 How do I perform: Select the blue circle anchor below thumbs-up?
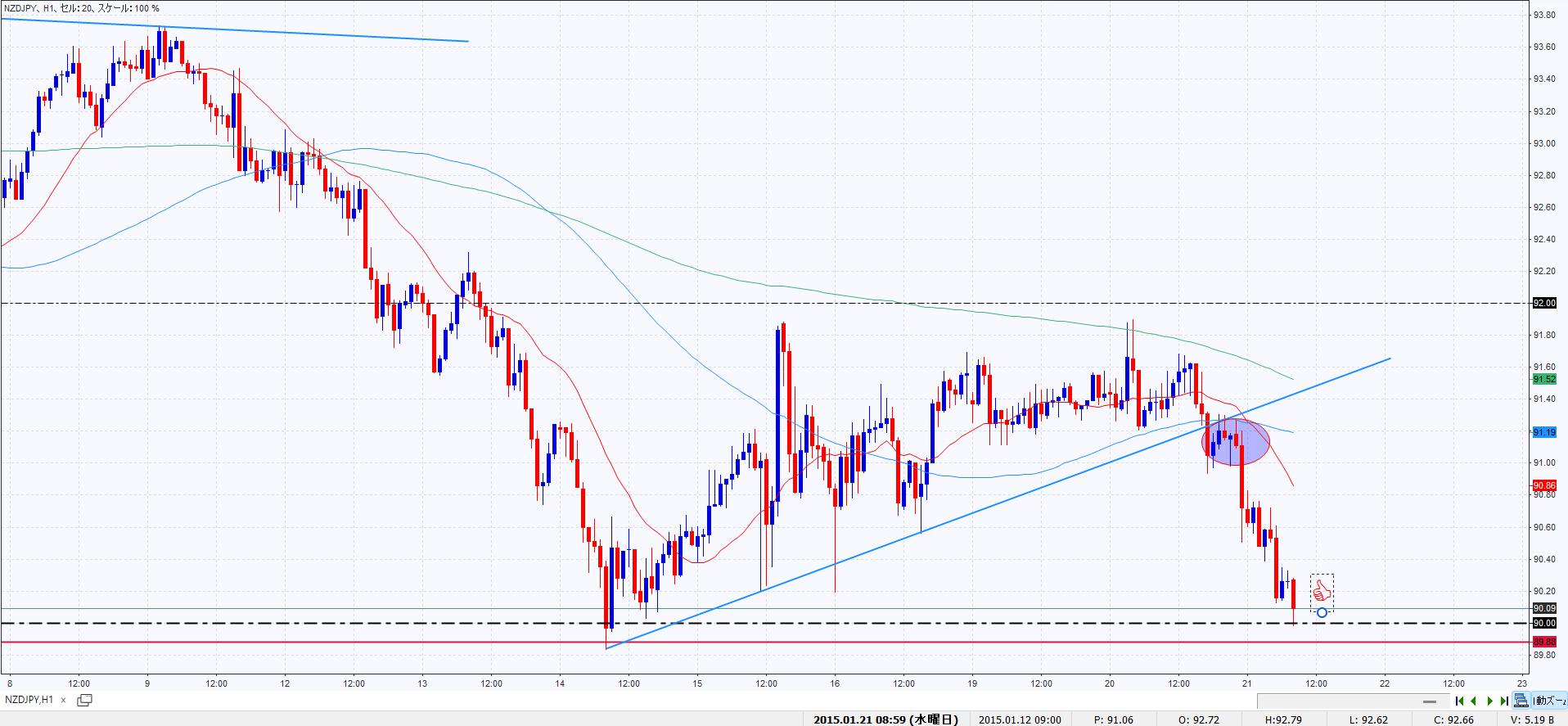point(1322,612)
